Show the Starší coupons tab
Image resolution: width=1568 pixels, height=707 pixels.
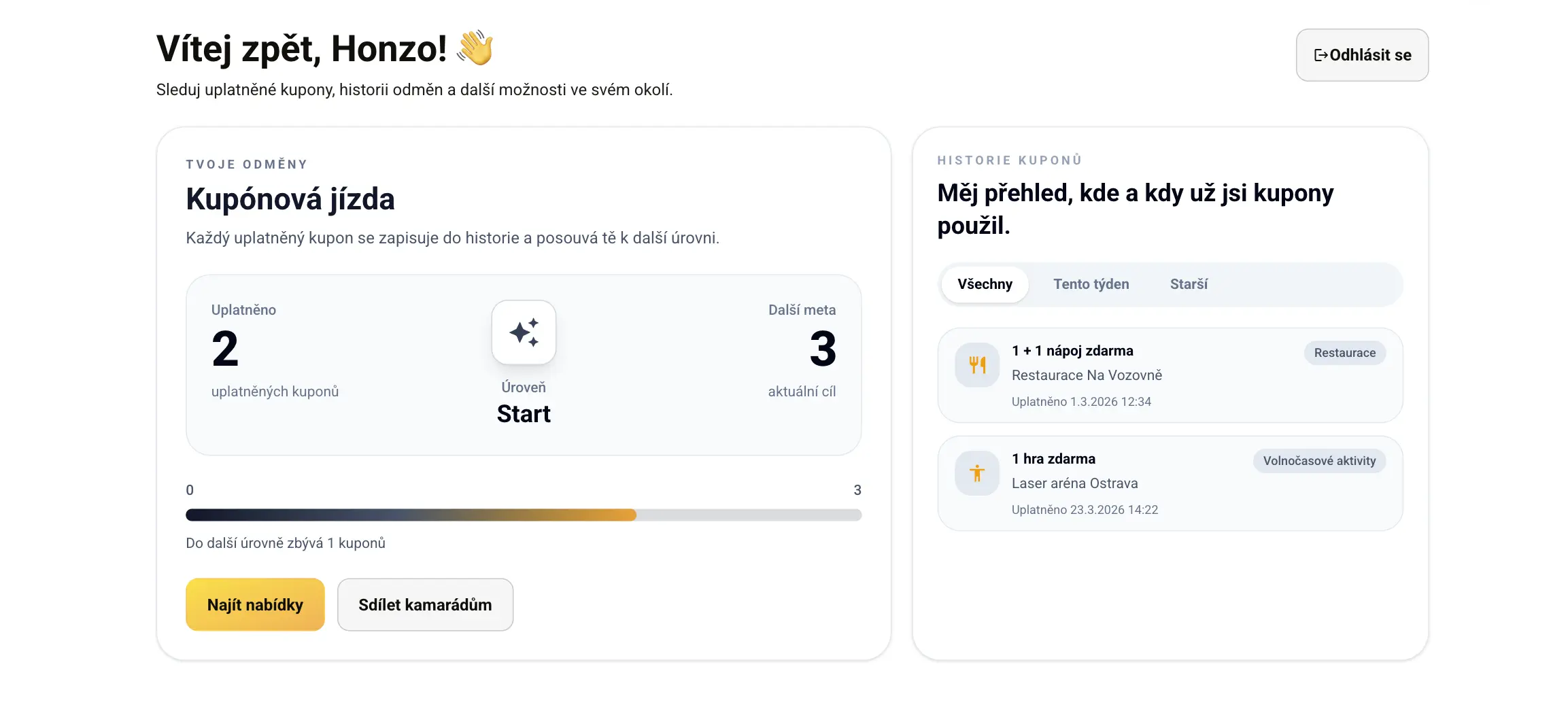[x=1189, y=284]
